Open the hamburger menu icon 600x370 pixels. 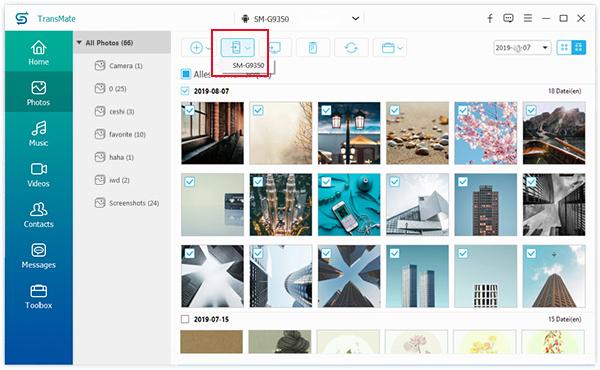click(528, 18)
